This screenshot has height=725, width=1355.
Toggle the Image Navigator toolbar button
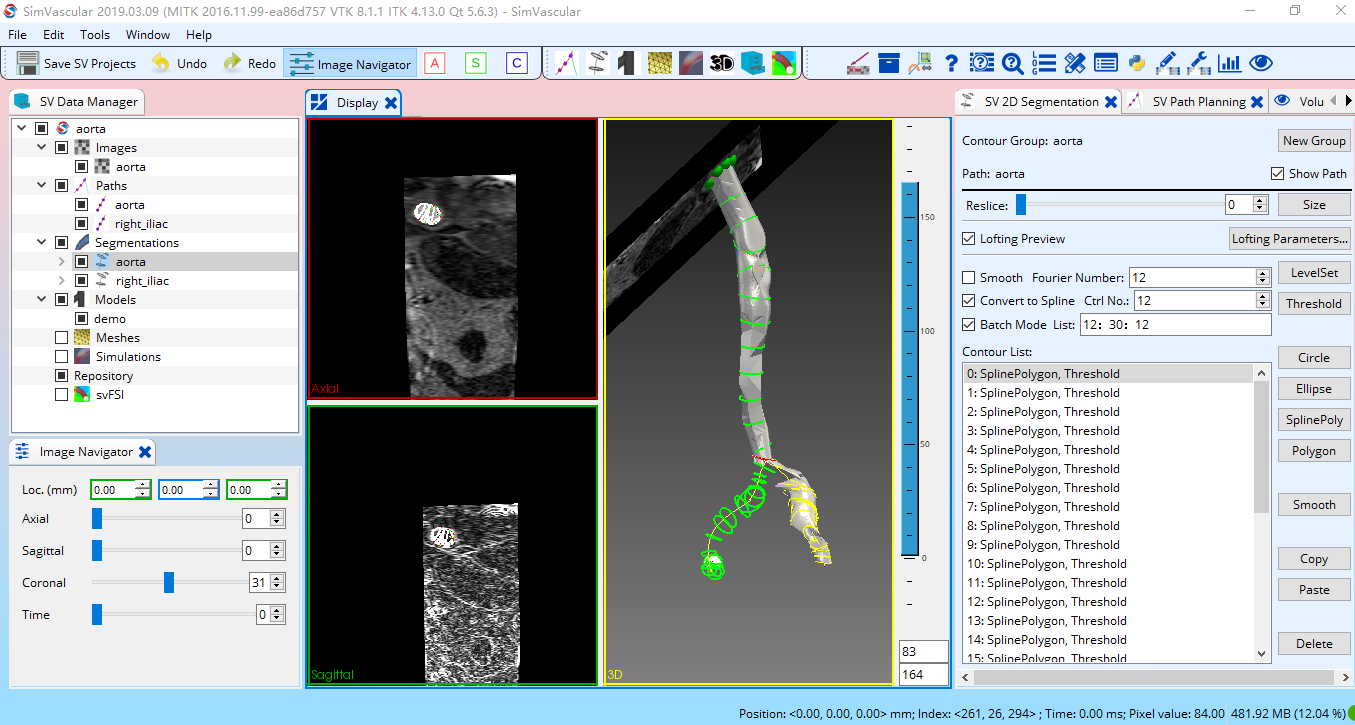(x=350, y=64)
